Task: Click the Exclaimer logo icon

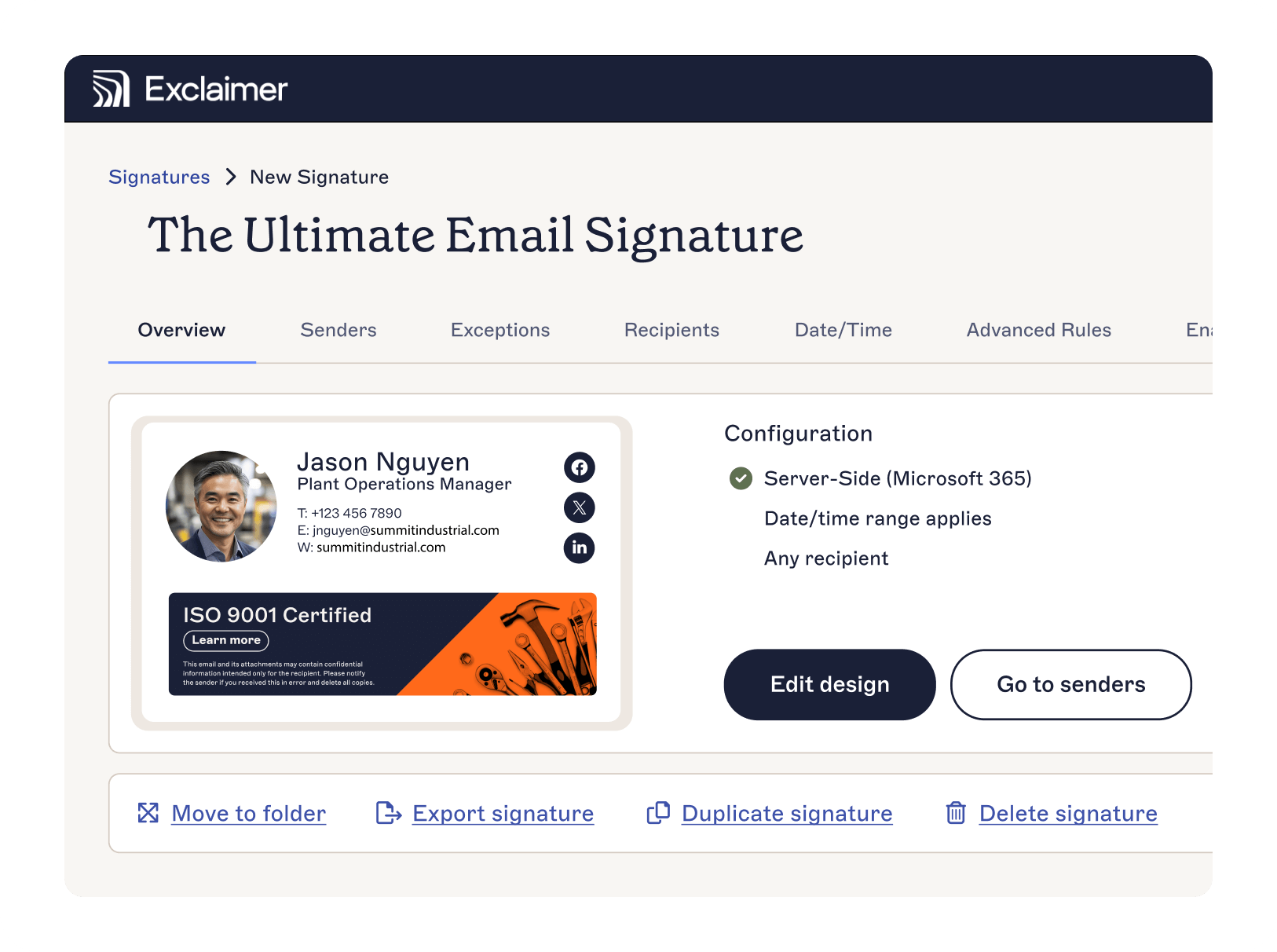Action: (111, 89)
